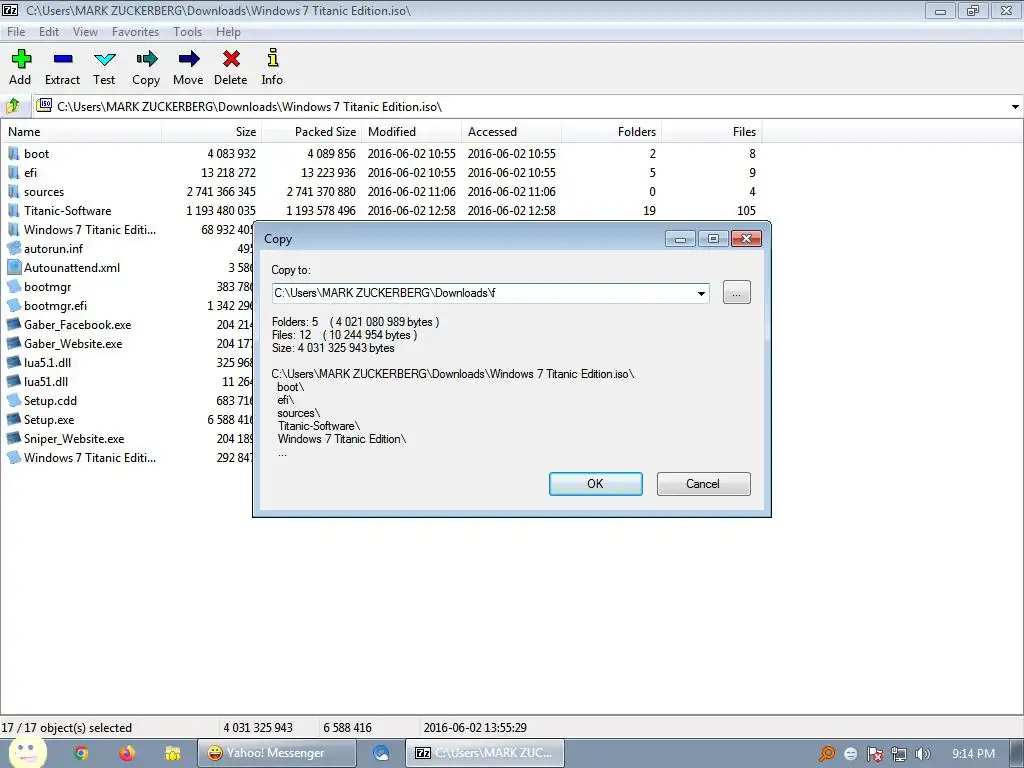The image size is (1024, 768).
Task: Select the lua51.dll file name
Action: tap(46, 381)
